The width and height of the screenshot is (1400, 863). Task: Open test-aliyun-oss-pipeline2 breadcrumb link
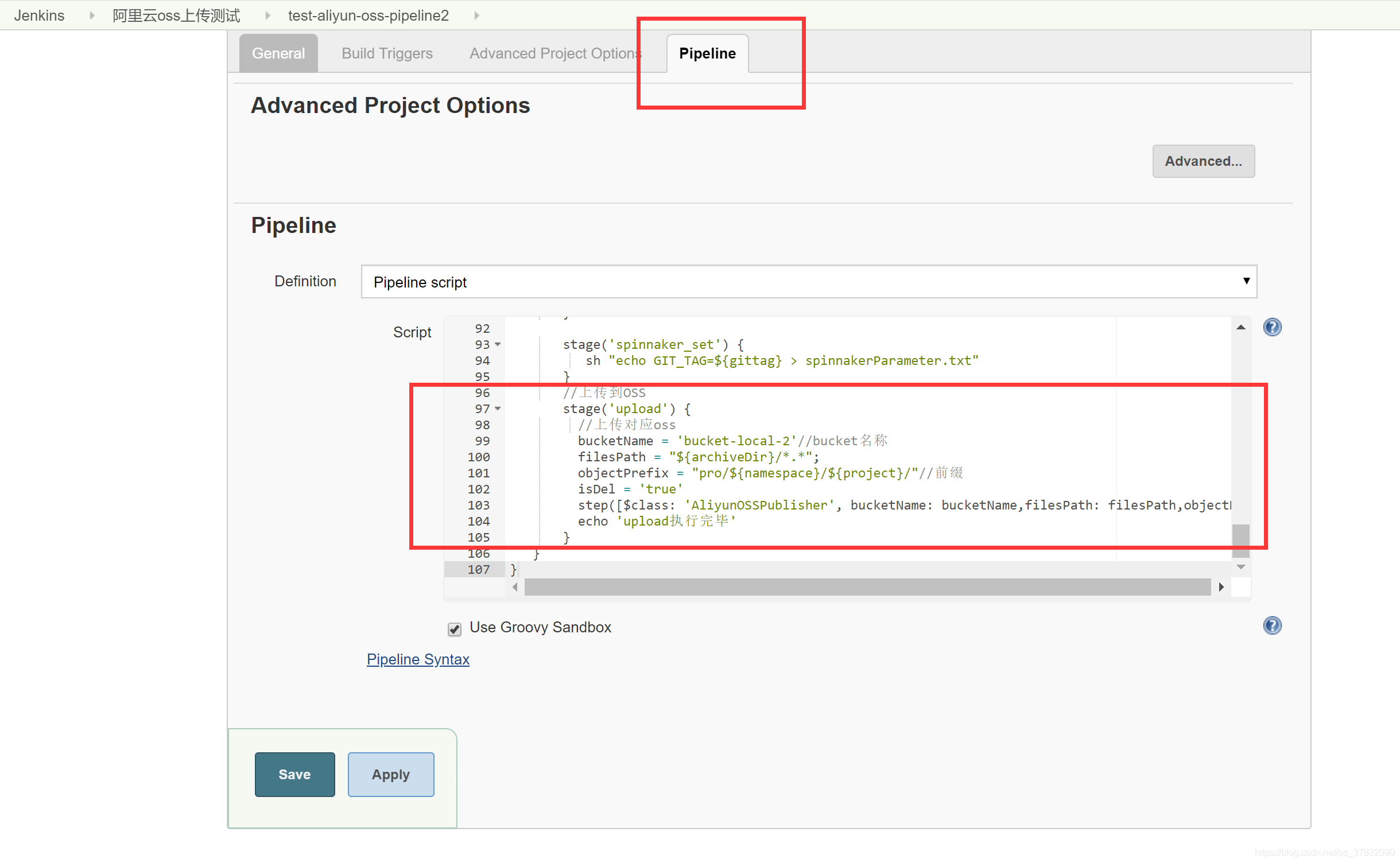pyautogui.click(x=369, y=15)
